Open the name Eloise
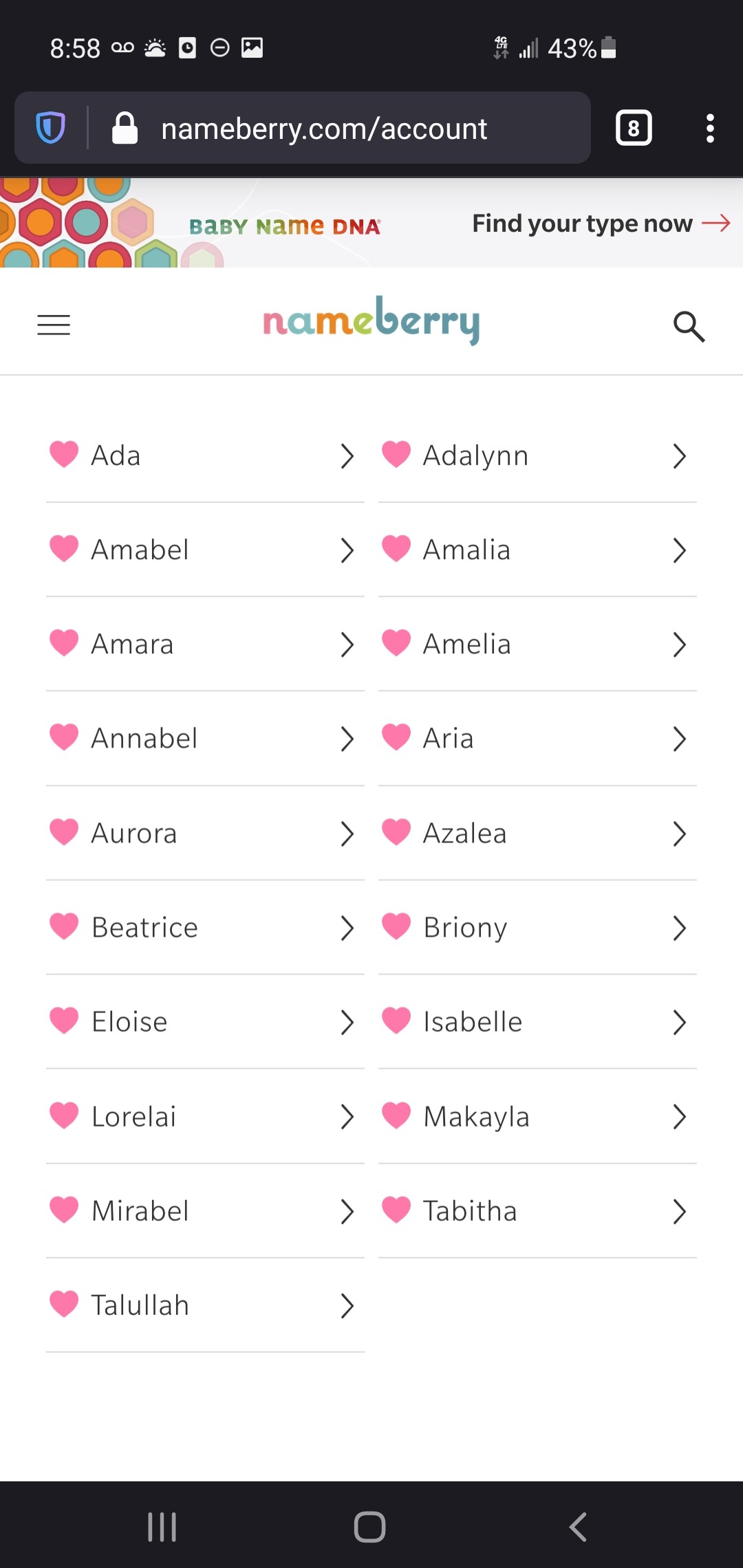The height and width of the screenshot is (1568, 743). coord(129,1022)
